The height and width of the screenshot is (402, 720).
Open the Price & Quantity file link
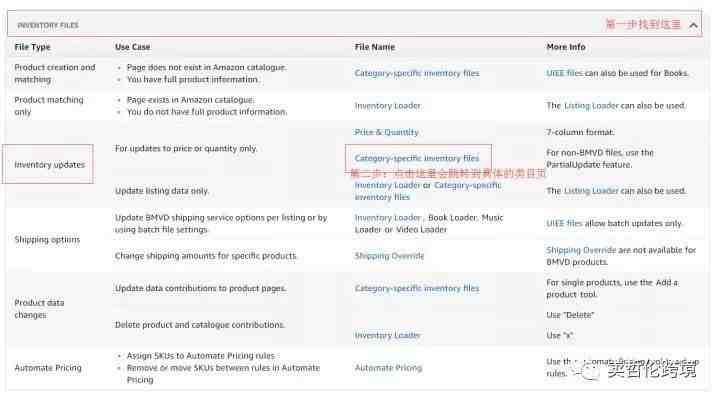pyautogui.click(x=386, y=132)
